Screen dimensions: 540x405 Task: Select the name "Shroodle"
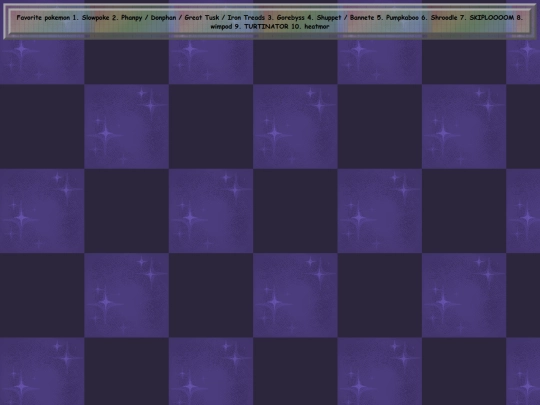(x=444, y=18)
